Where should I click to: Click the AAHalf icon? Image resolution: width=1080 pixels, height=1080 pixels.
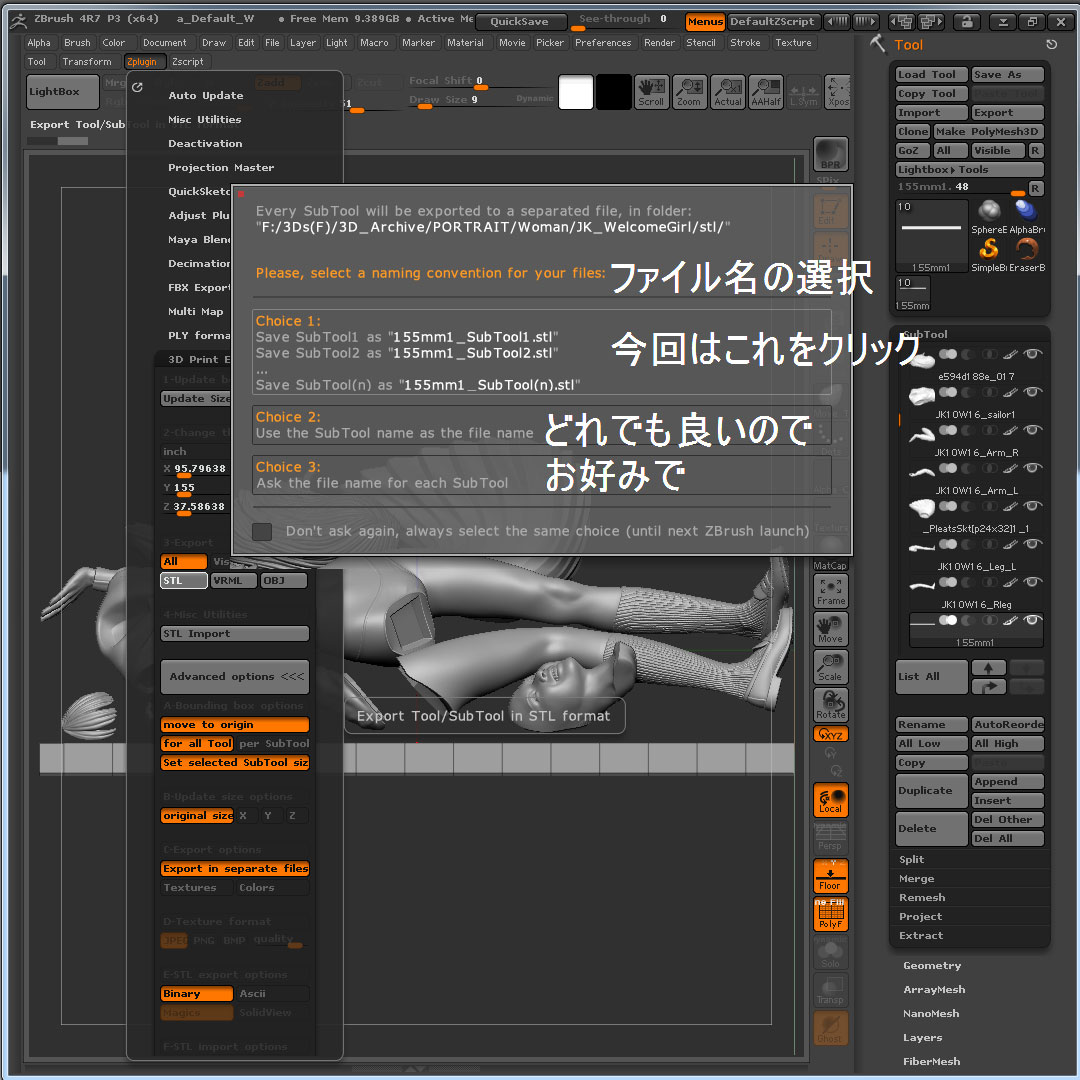click(766, 92)
